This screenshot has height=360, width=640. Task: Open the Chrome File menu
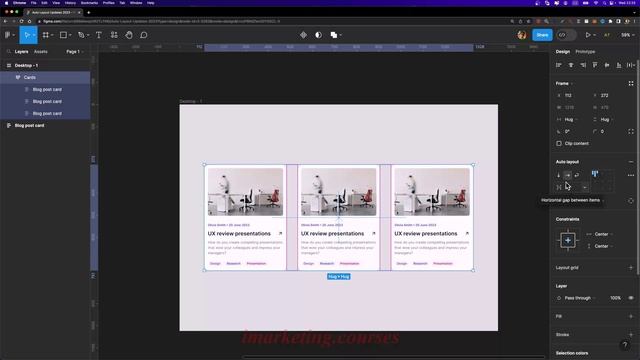(x=33, y=3)
